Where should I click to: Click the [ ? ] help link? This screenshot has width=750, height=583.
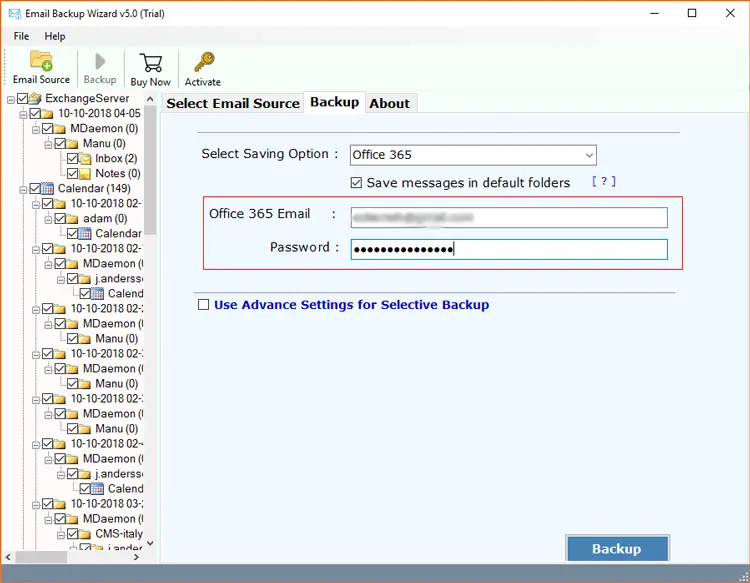click(x=603, y=182)
